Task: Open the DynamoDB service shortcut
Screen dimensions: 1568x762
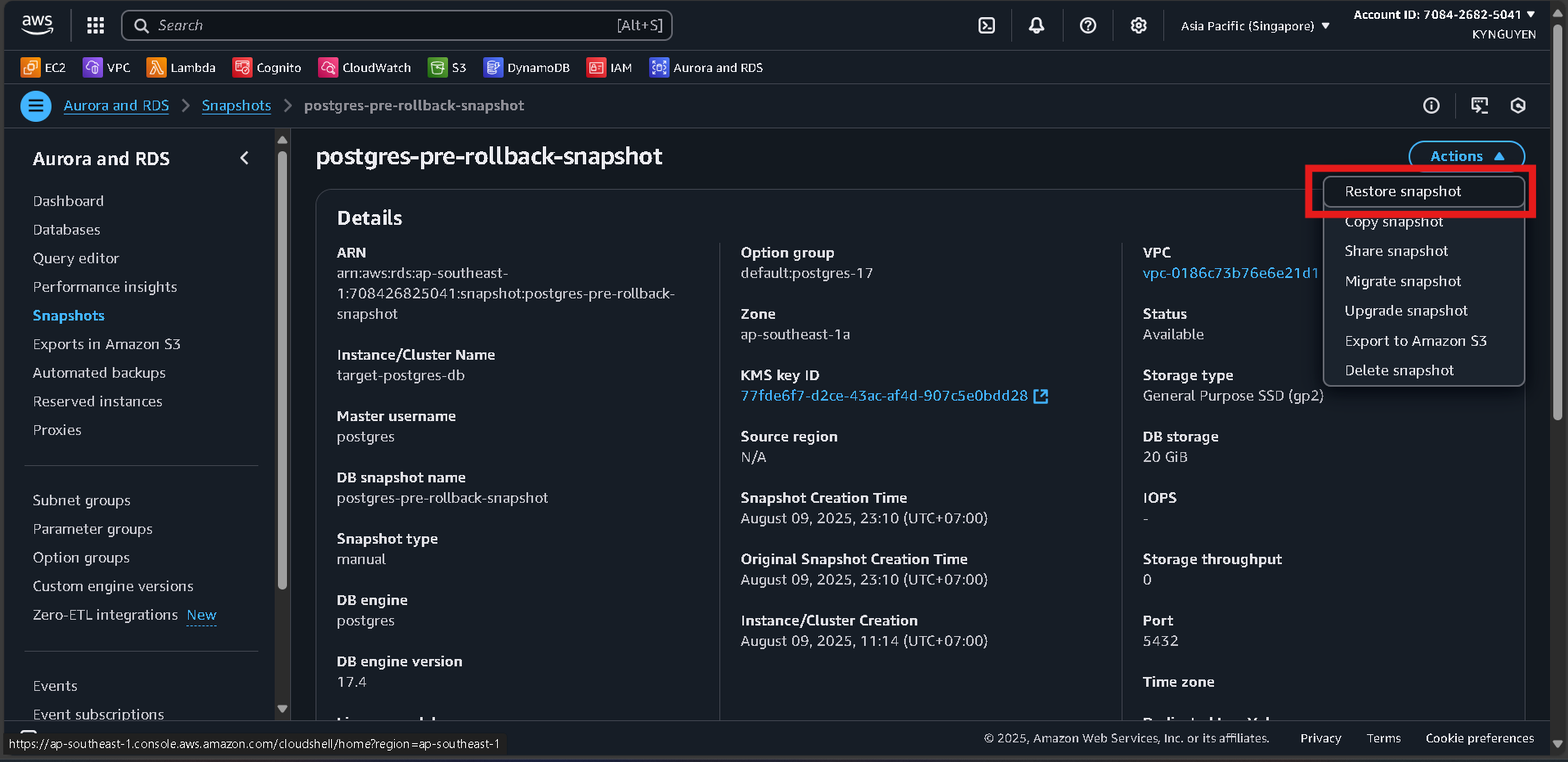Action: (x=526, y=67)
